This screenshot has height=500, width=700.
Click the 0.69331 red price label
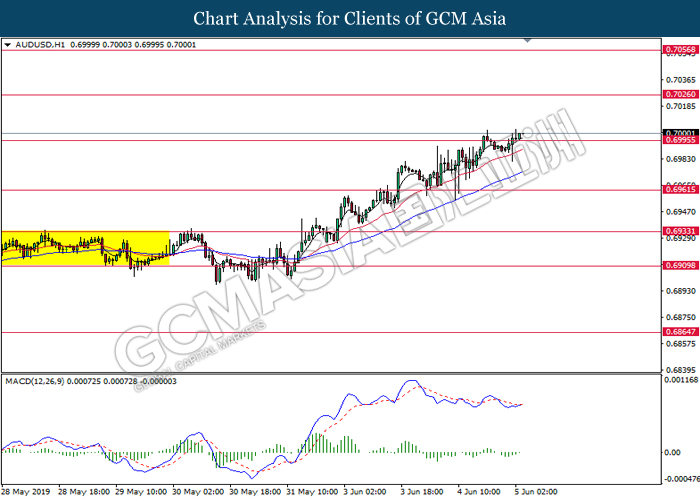680,231
